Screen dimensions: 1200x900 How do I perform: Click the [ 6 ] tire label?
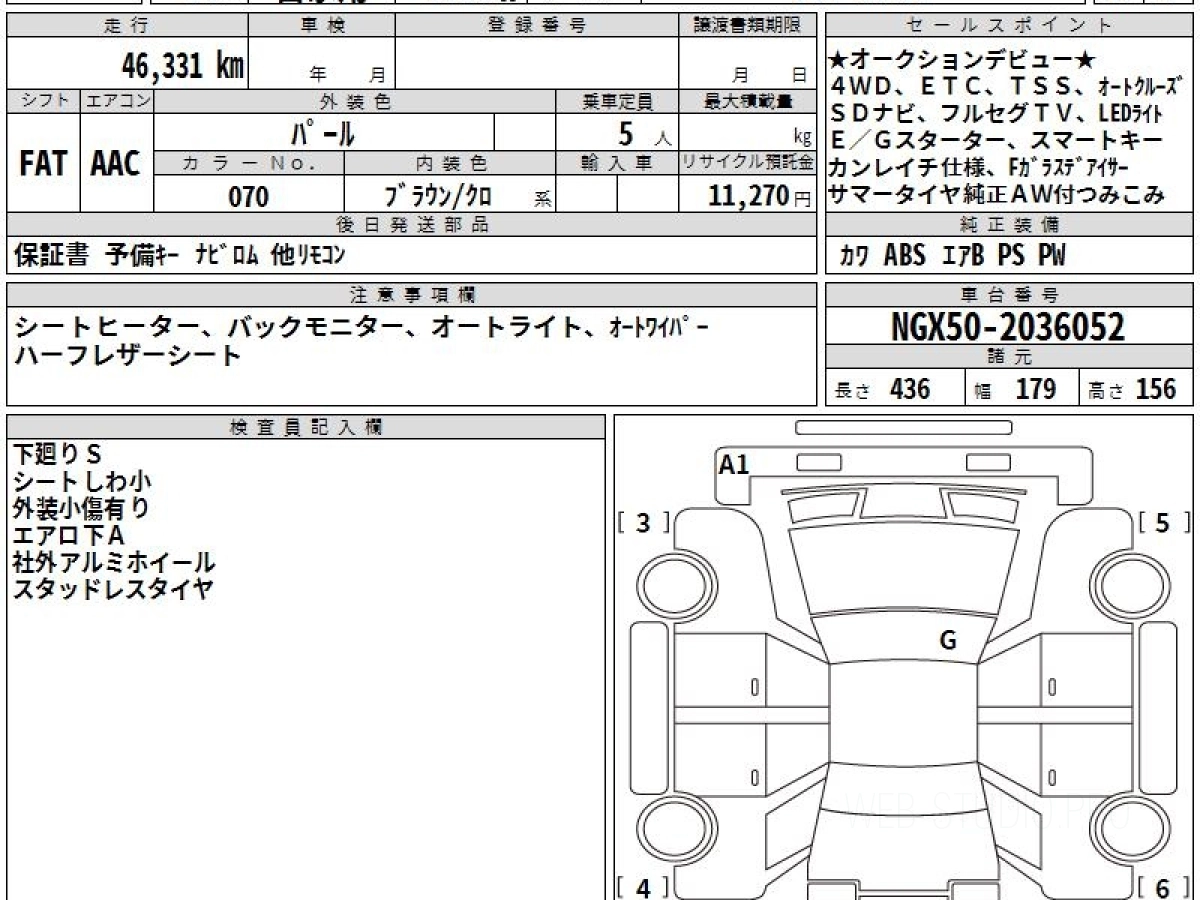(x=1164, y=887)
